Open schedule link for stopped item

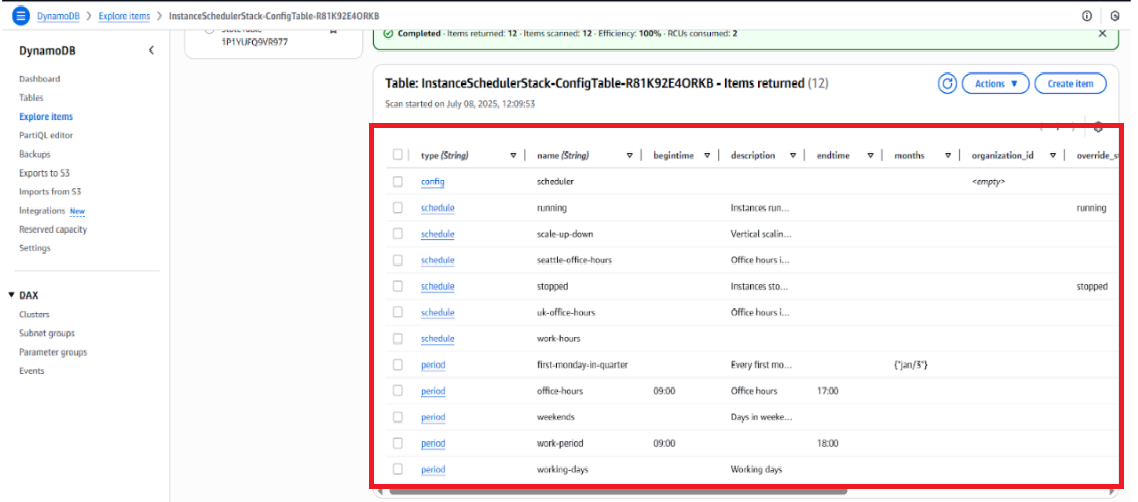coord(438,286)
